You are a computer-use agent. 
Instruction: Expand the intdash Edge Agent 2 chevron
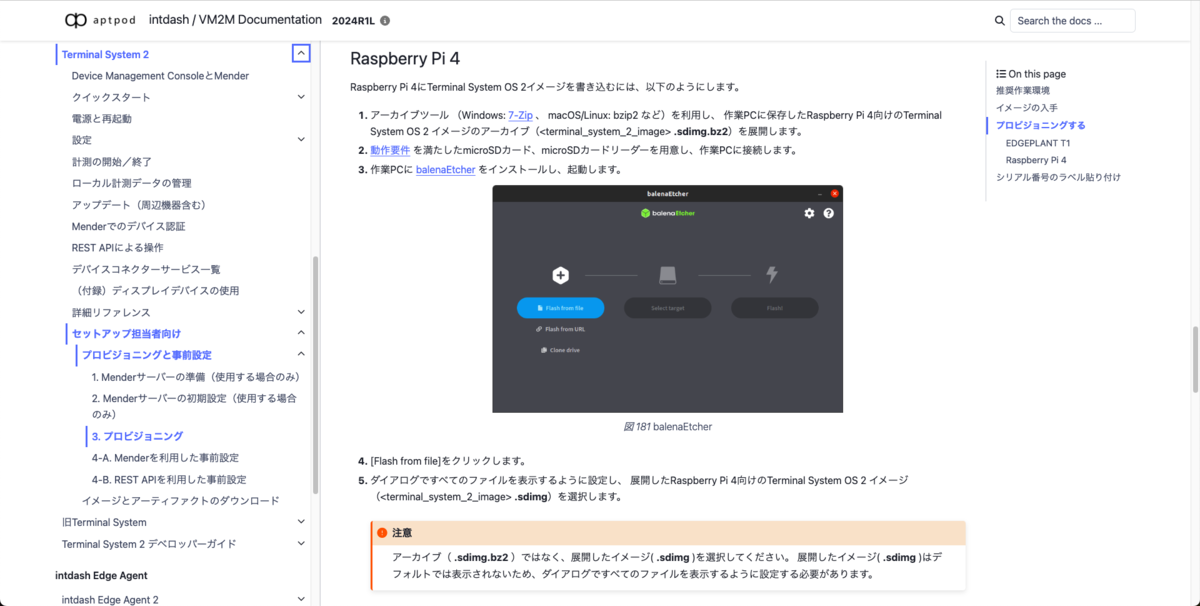pyautogui.click(x=301, y=599)
